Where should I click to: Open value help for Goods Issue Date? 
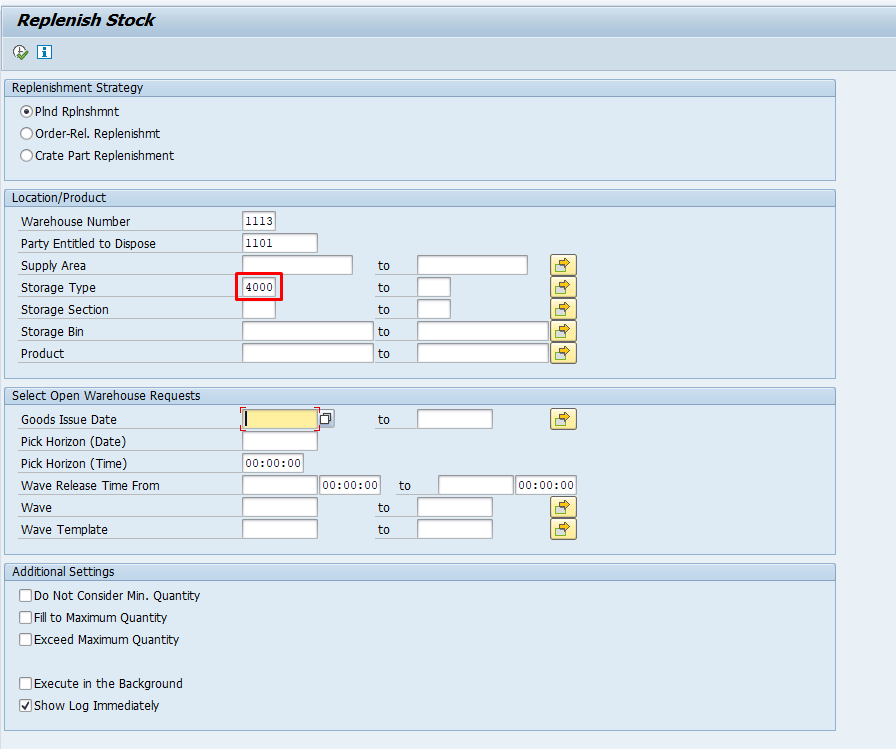pyautogui.click(x=326, y=419)
